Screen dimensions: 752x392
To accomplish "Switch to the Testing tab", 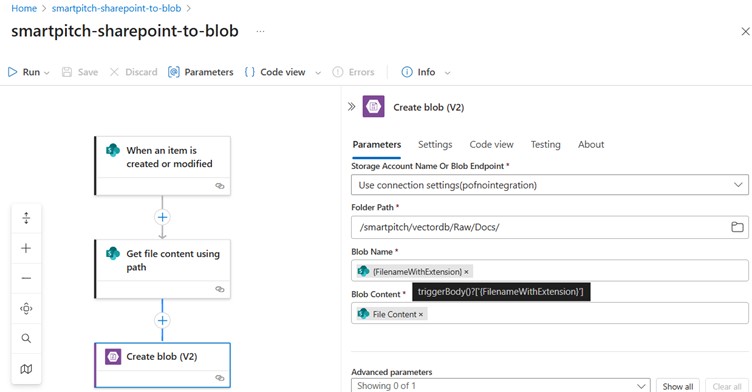I will pos(545,144).
